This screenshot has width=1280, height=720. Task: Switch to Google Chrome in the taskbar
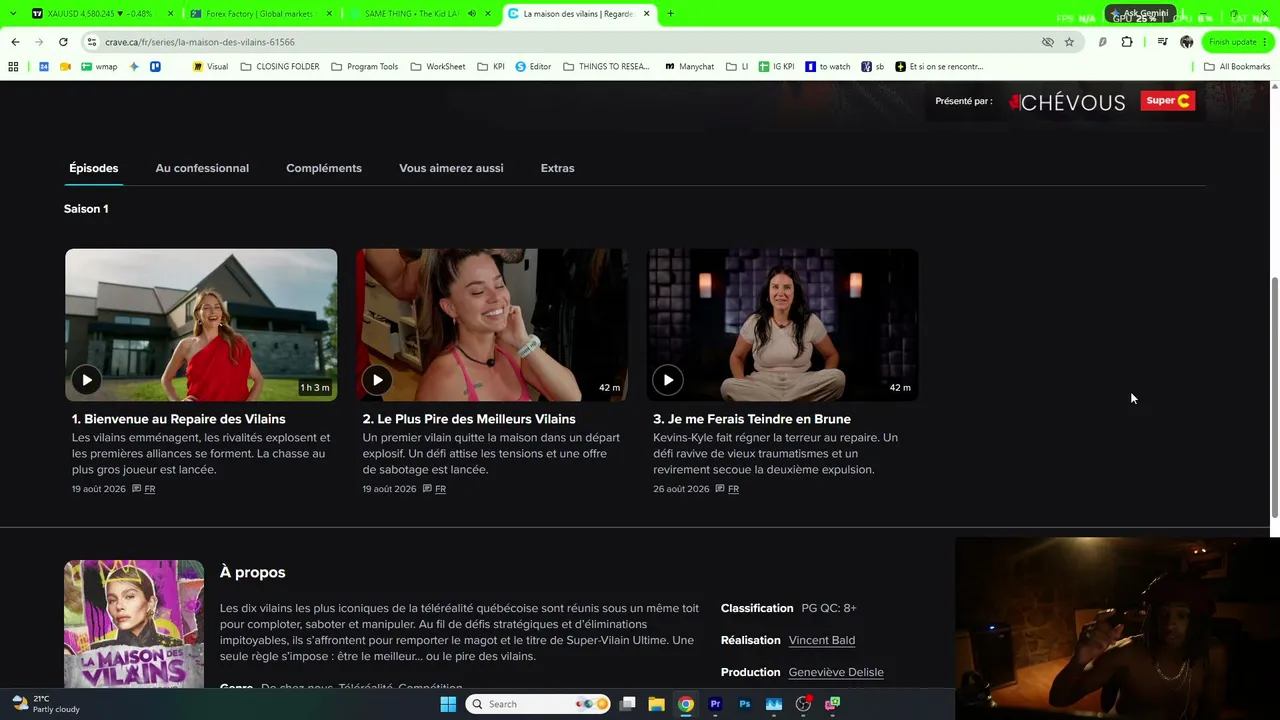click(x=685, y=704)
